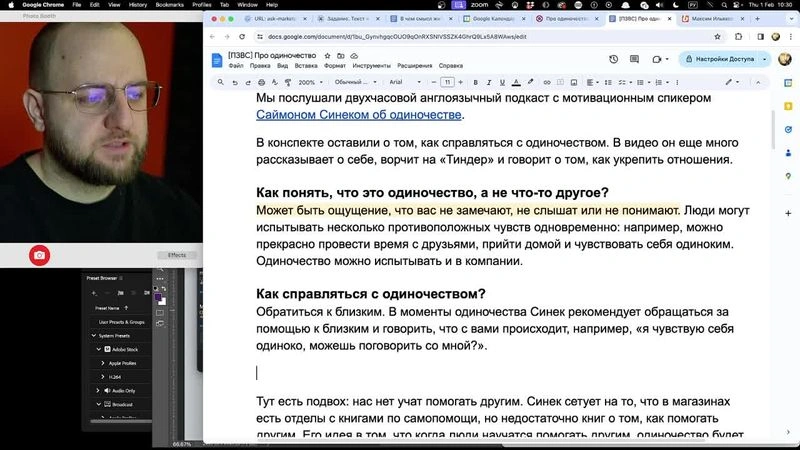800x450 pixels.
Task: View the cloud save status
Action: (x=354, y=56)
